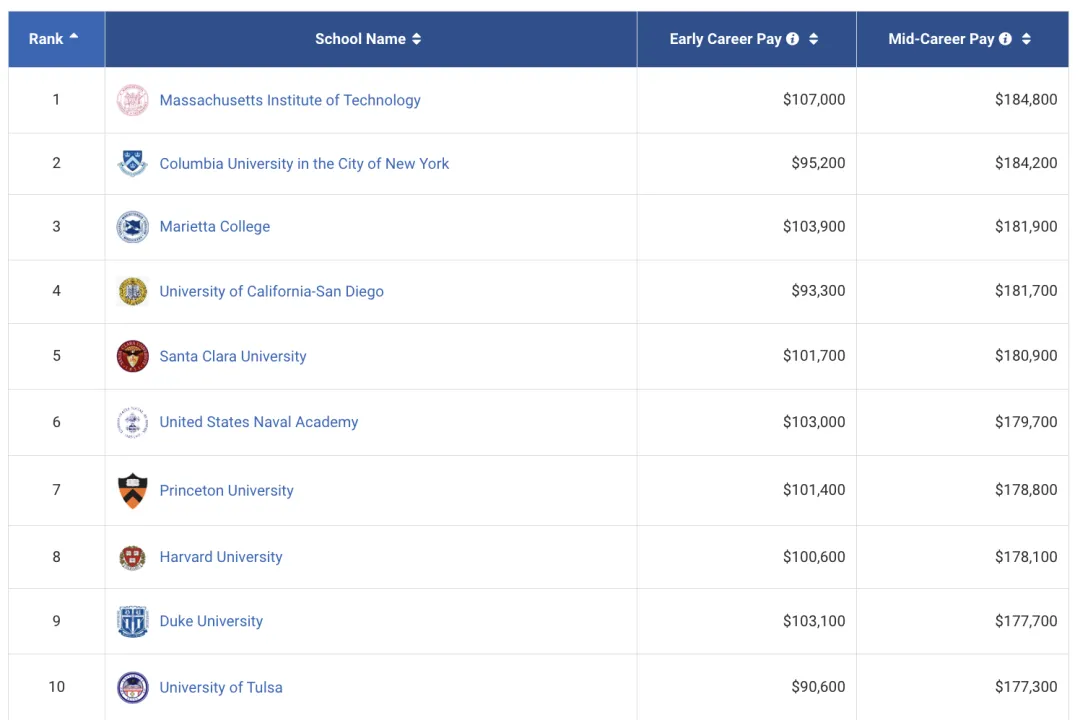
Task: Select Naval Academy early pay $103,000
Action: pyautogui.click(x=813, y=422)
